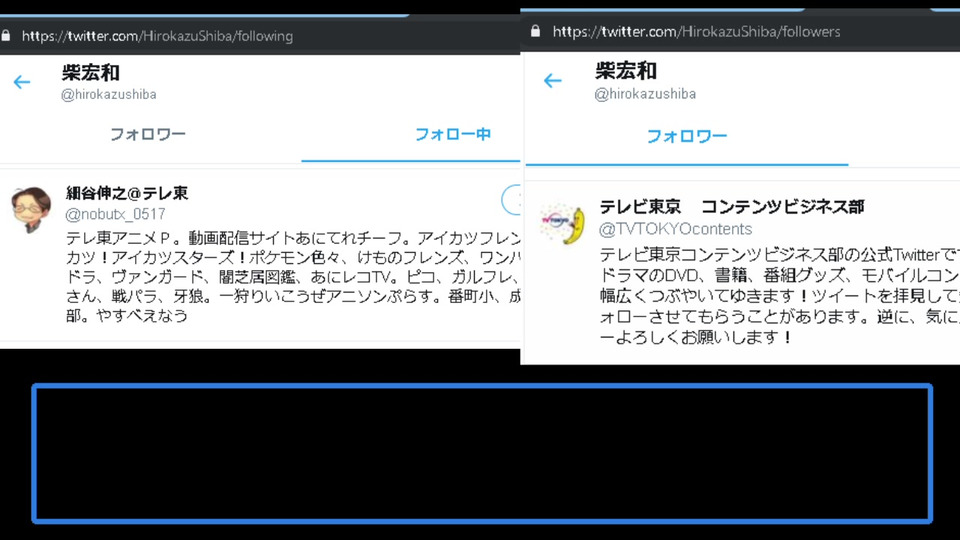This screenshot has height=540, width=960.
Task: Click @hirokazushiba handle in the followers window
Action: point(645,94)
